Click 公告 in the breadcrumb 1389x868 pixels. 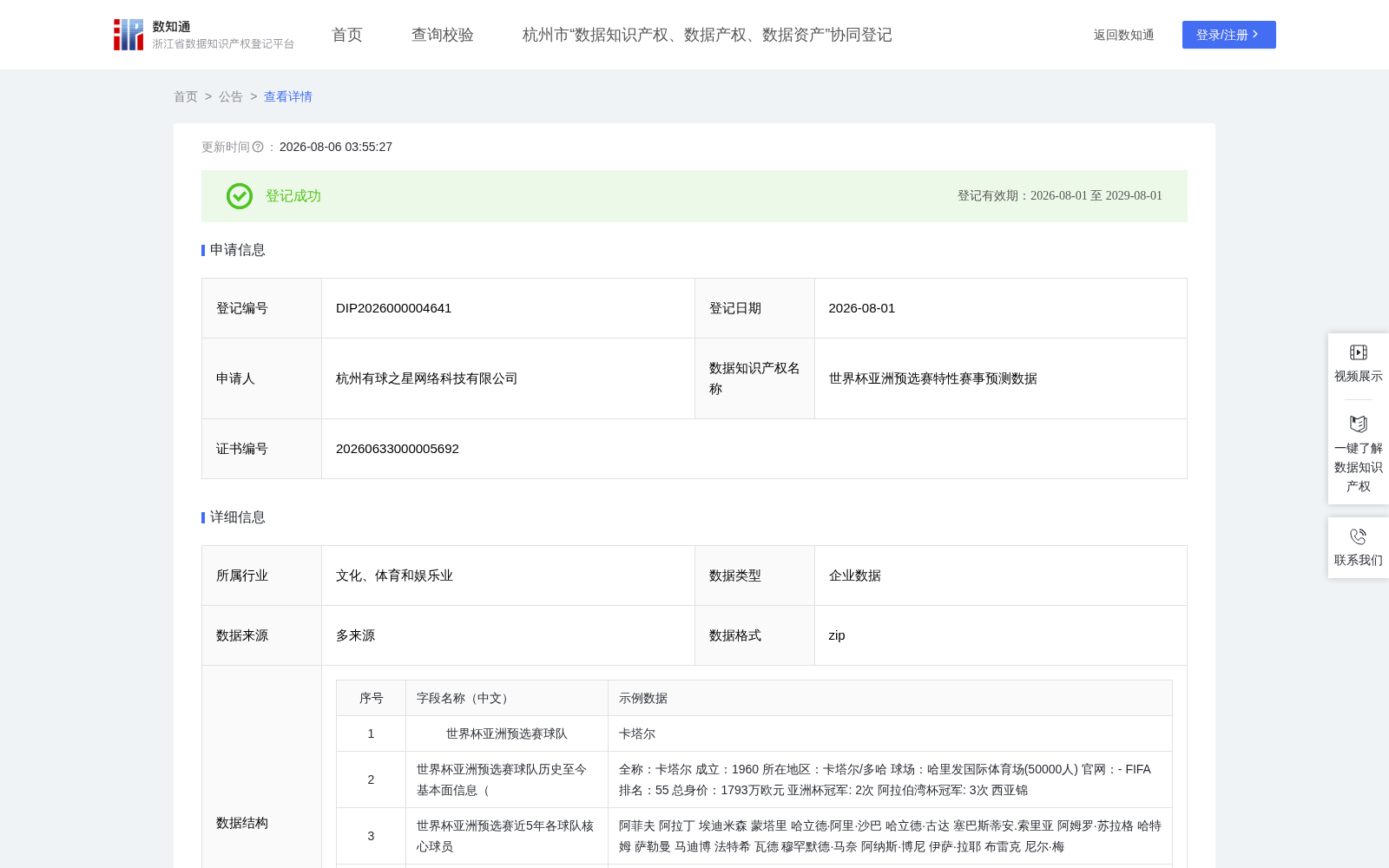231,96
